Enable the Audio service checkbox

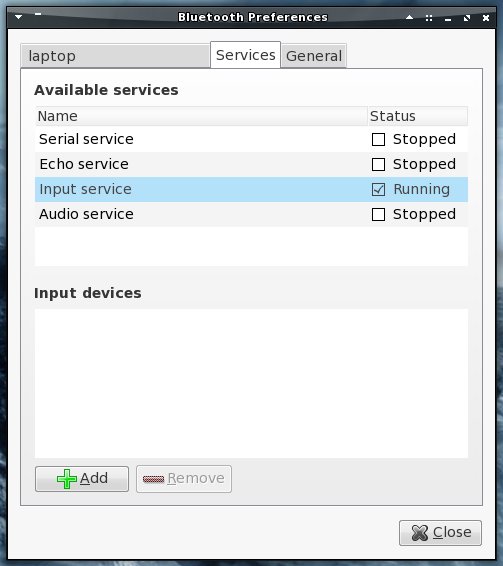(378, 214)
